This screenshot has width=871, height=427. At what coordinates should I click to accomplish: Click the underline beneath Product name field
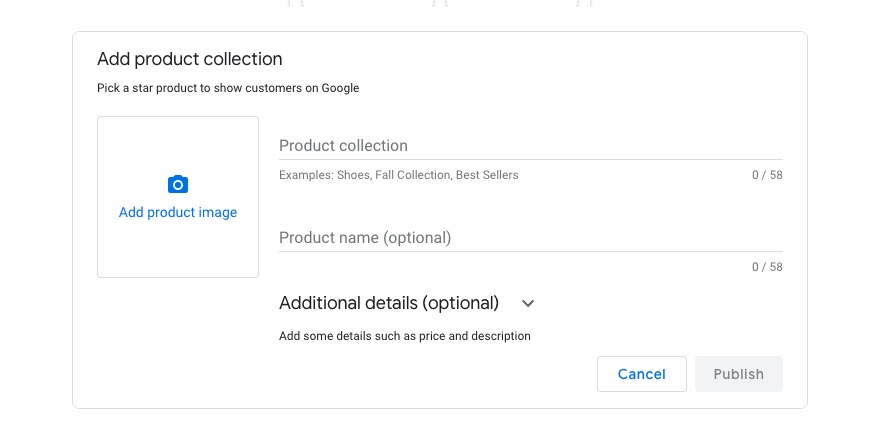[x=530, y=251]
